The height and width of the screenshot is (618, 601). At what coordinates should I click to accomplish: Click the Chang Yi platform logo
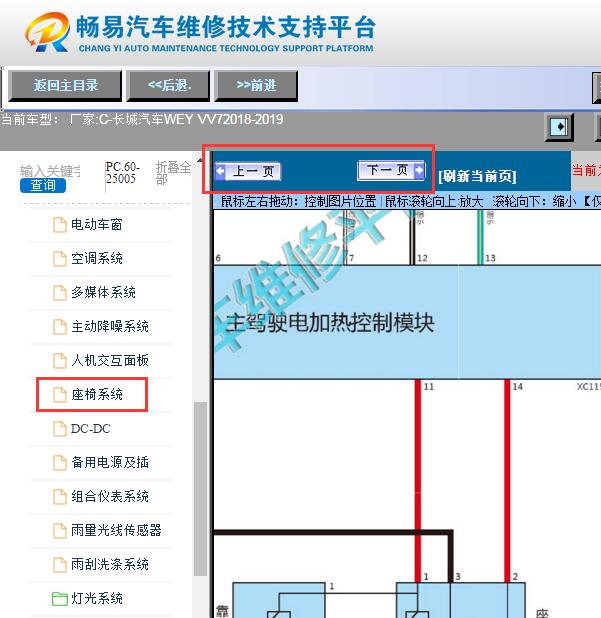click(47, 32)
